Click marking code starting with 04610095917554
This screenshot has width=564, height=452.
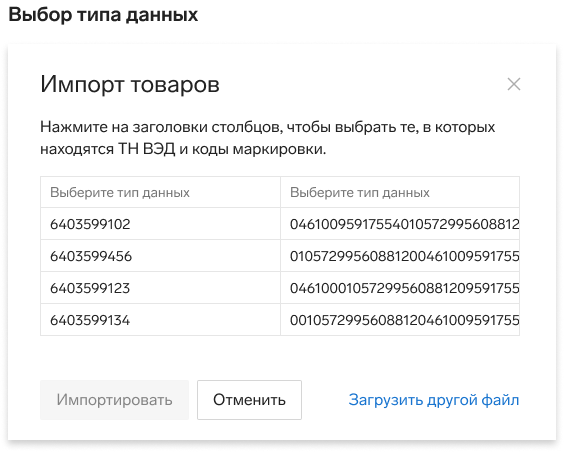coord(400,224)
